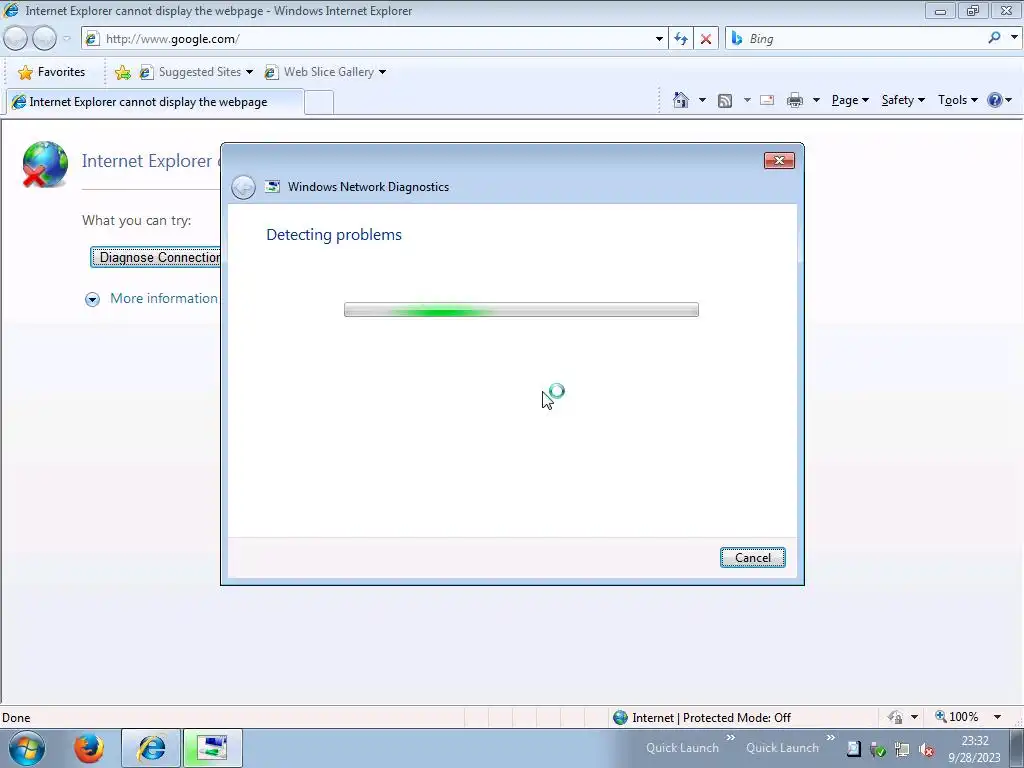The height and width of the screenshot is (768, 1024).
Task: Expand the Print options dropdown arrow
Action: point(816,101)
